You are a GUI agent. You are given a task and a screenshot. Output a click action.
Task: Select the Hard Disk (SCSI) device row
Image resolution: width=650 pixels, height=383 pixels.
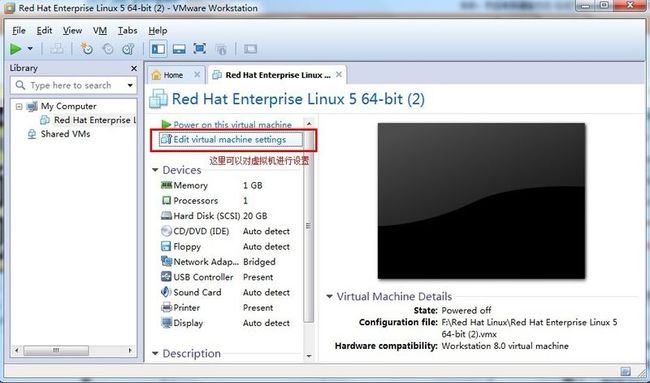(227, 216)
